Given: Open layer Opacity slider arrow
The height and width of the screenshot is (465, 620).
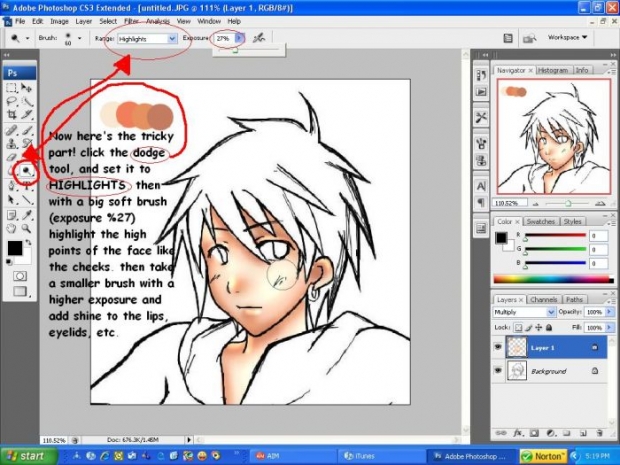Looking at the screenshot, I should tap(609, 312).
